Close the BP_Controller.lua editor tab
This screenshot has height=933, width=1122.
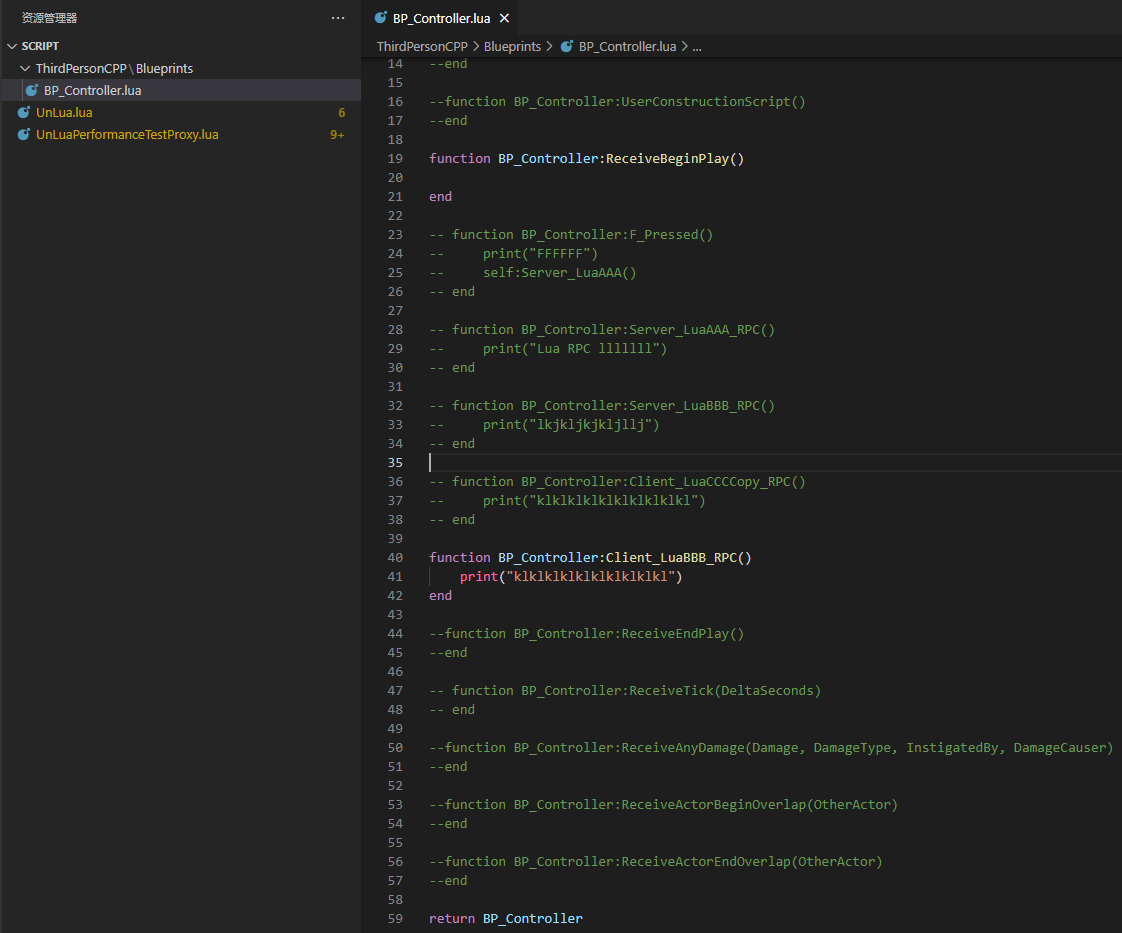point(504,18)
